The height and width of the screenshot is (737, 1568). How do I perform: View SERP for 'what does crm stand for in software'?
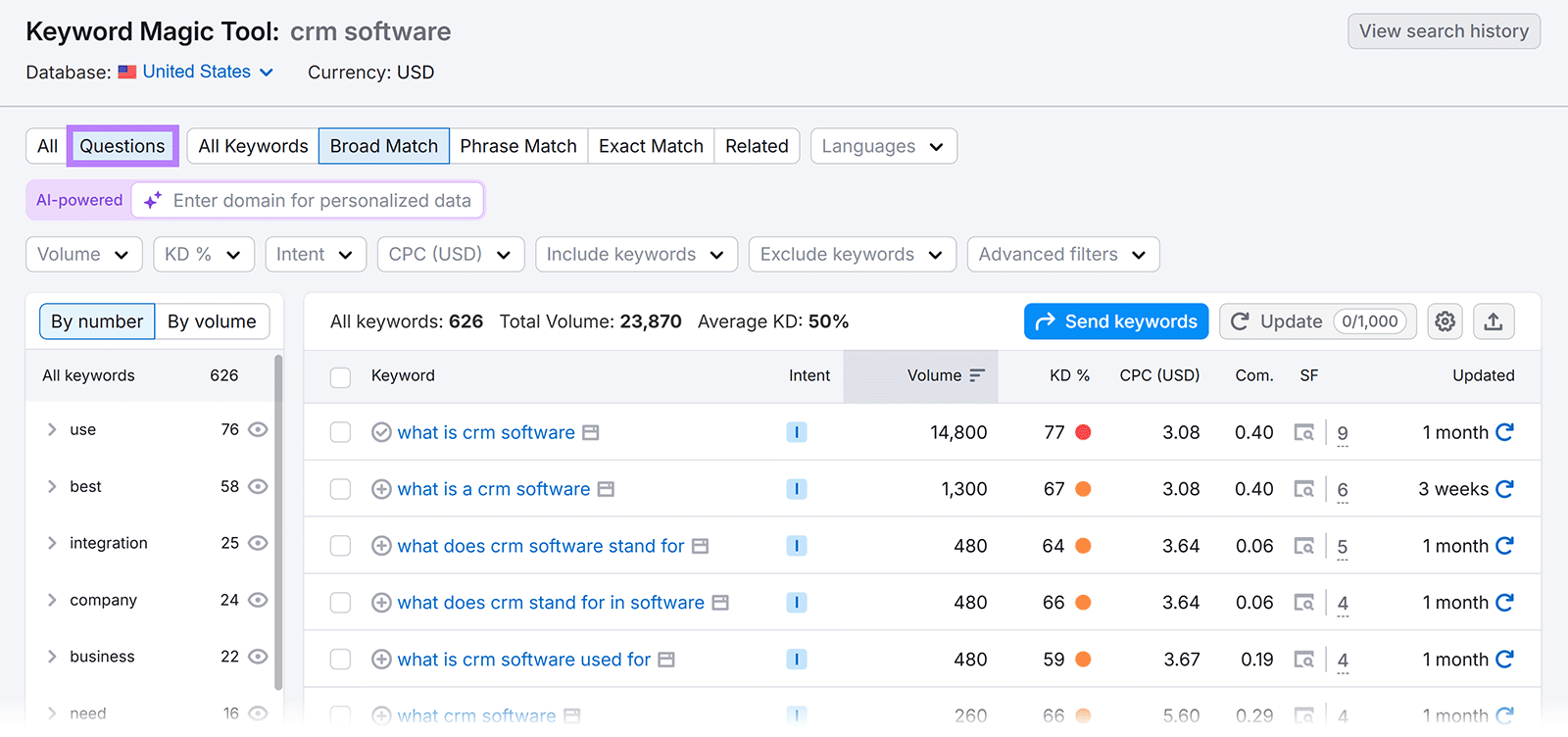1303,603
